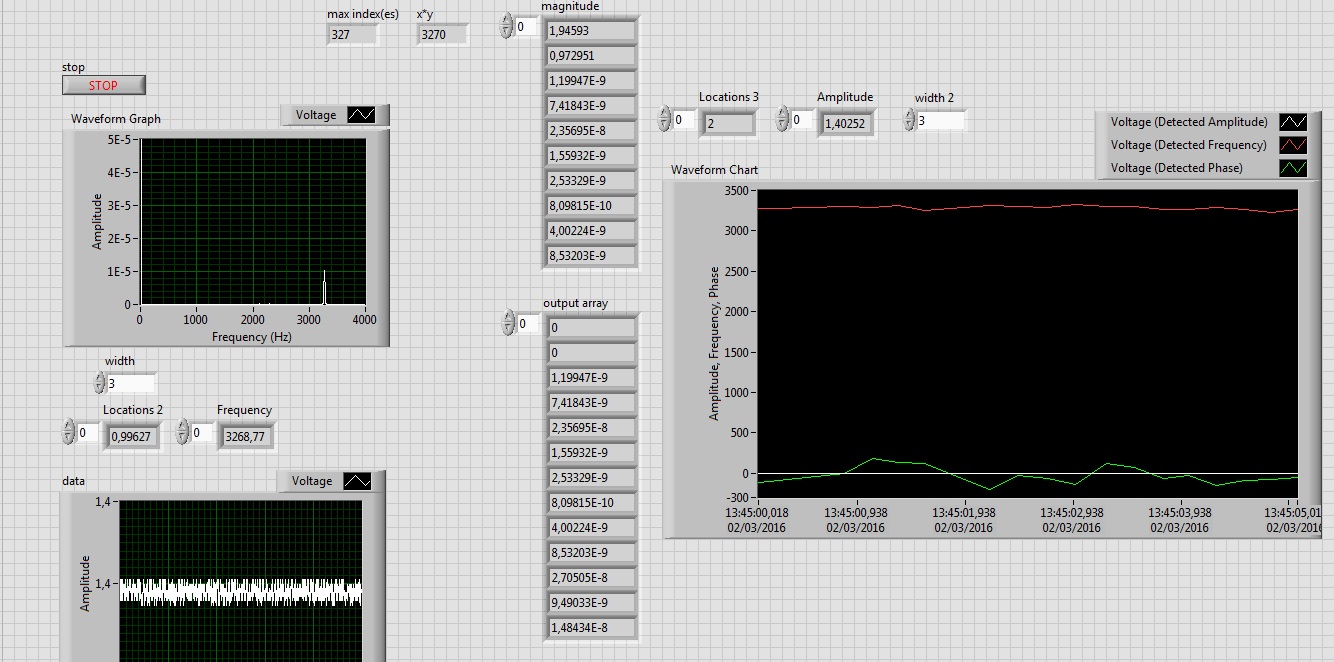Select the max index(es) indicator field
The height and width of the screenshot is (662, 1334).
coord(352,35)
